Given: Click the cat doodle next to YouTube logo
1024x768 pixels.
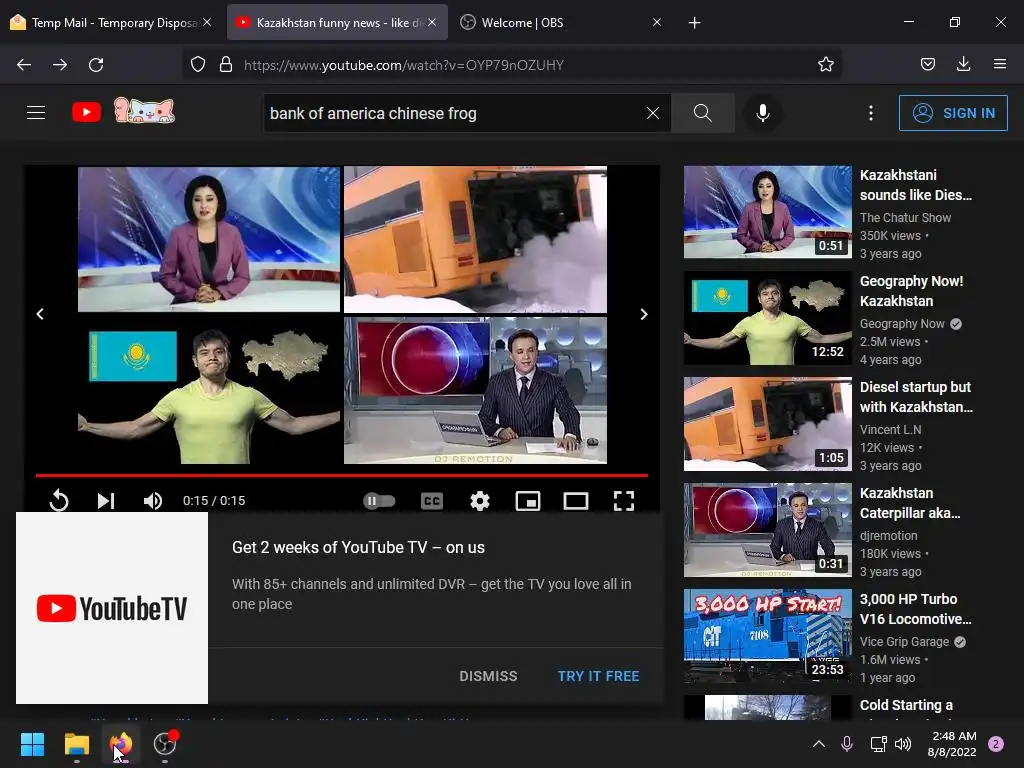Looking at the screenshot, I should (144, 110).
